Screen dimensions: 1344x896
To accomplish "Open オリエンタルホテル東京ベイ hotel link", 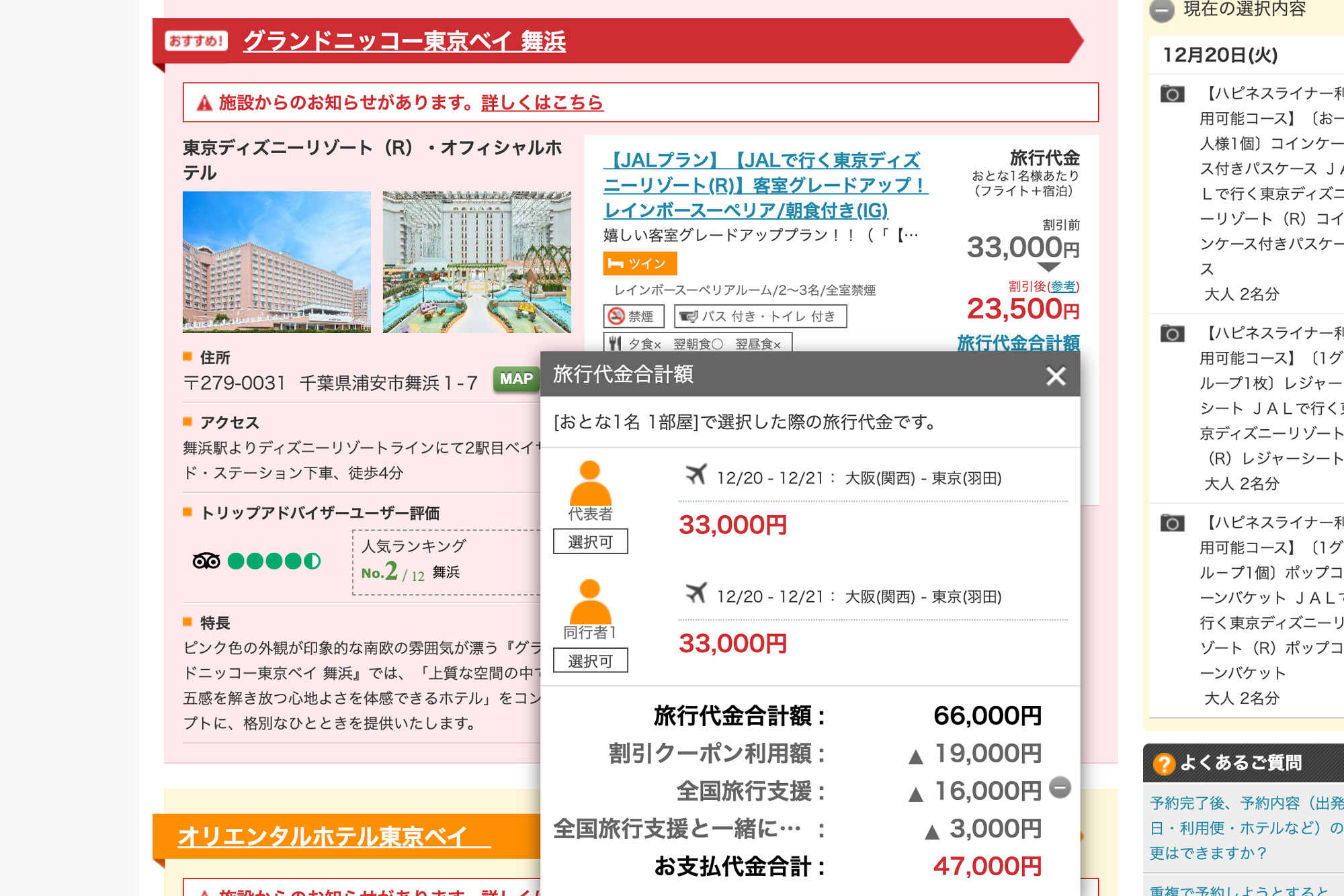I will pyautogui.click(x=334, y=837).
